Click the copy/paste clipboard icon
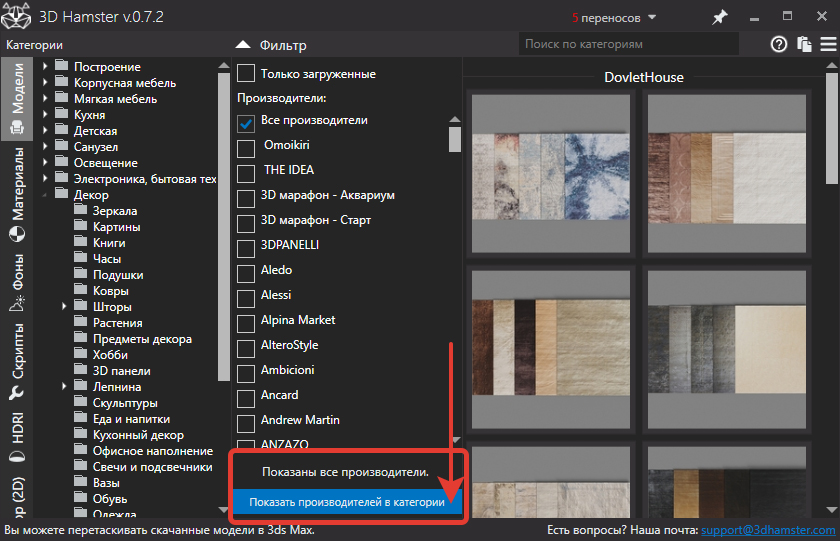The width and height of the screenshot is (840, 541). [804, 44]
